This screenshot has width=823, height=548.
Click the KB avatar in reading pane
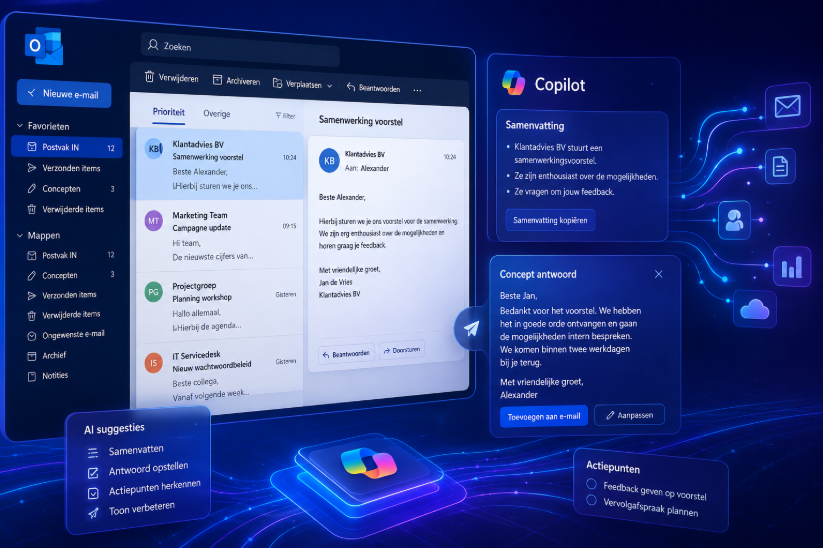coord(329,161)
